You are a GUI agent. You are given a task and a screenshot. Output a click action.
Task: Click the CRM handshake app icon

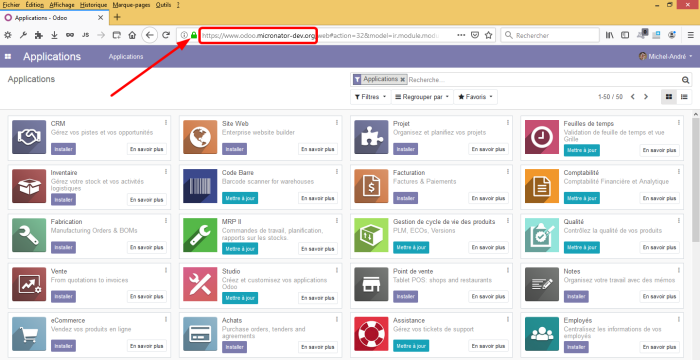(29, 137)
